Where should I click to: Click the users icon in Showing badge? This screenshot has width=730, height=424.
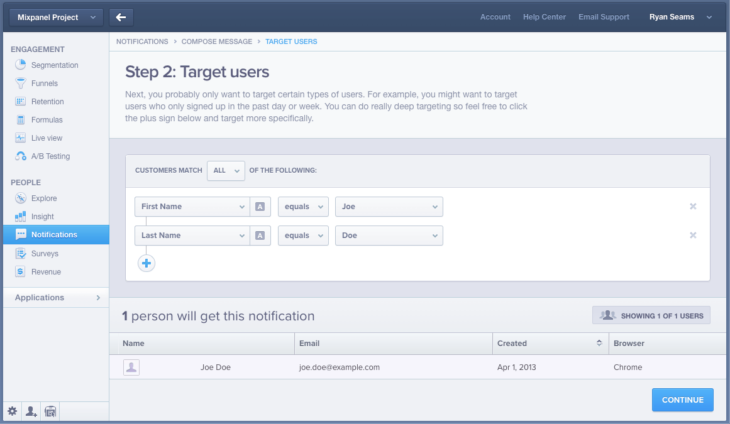[x=608, y=315]
